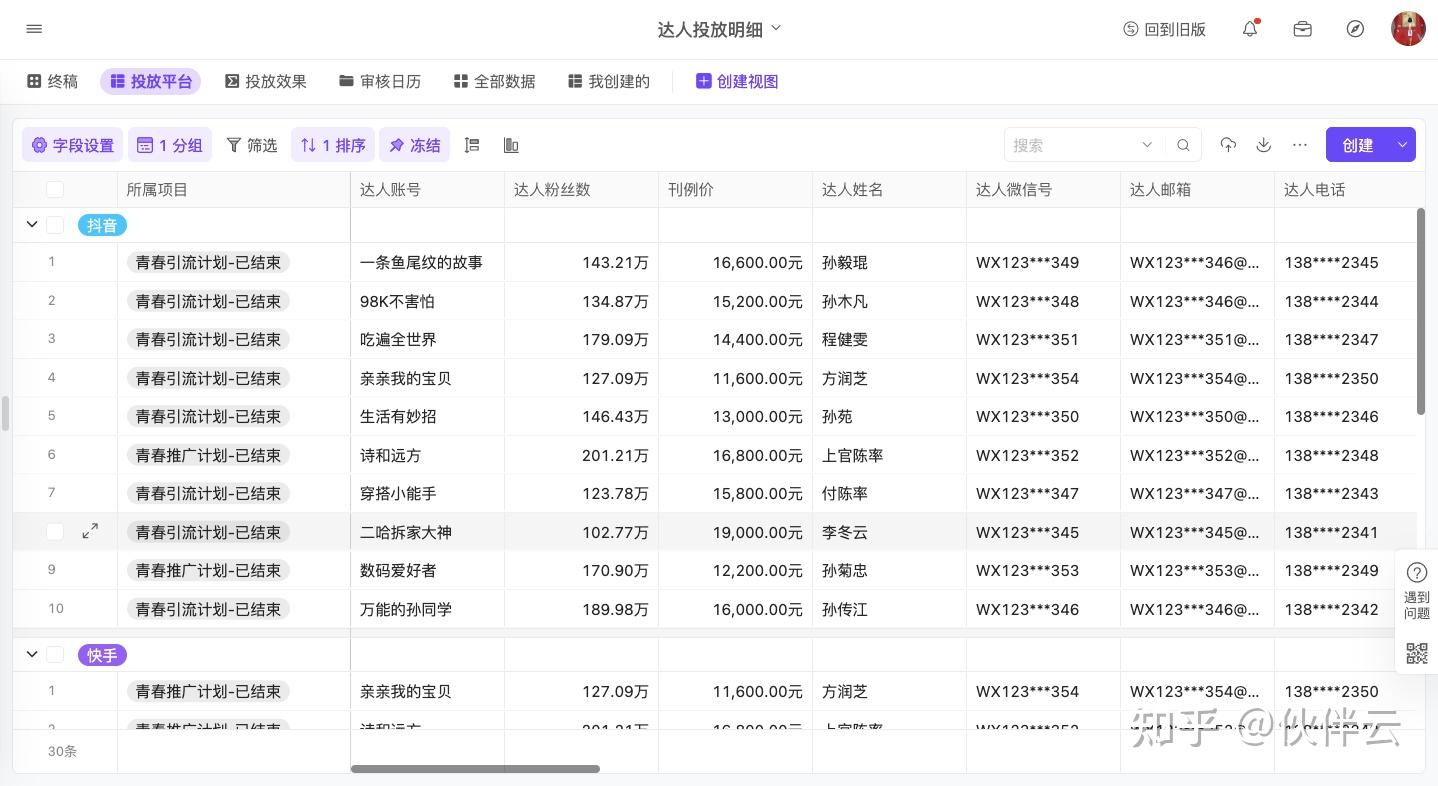Click the WeChat cell WX123***349
The image size is (1438, 786).
(1043, 263)
